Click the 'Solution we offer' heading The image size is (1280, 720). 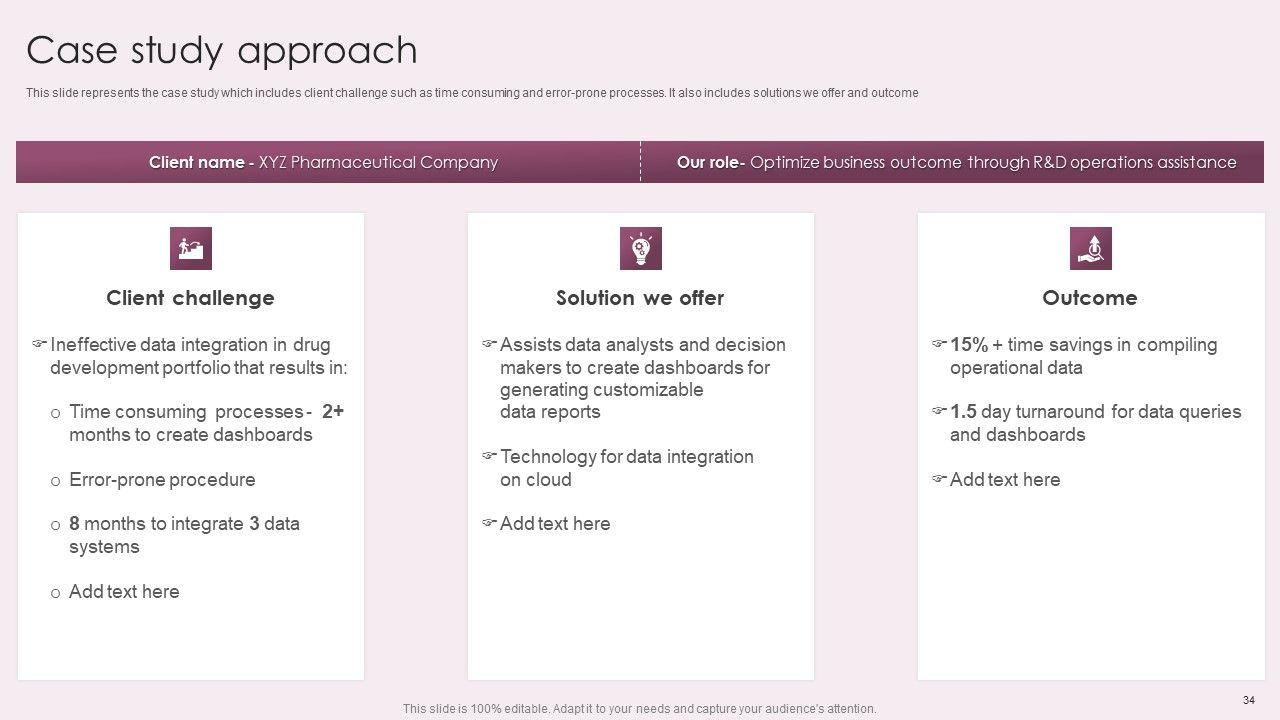[640, 298]
